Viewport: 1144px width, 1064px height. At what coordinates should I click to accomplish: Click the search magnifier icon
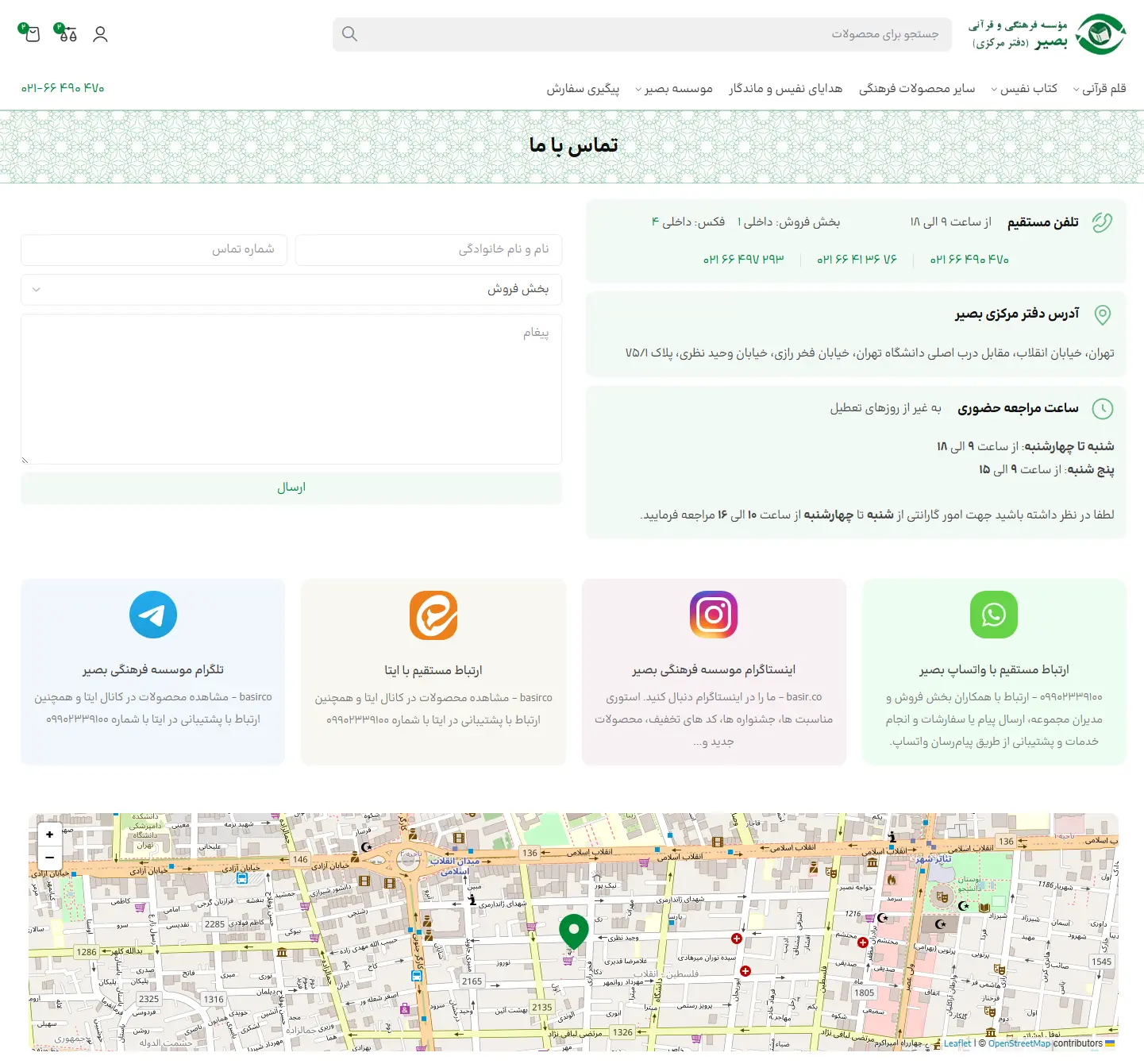(349, 34)
